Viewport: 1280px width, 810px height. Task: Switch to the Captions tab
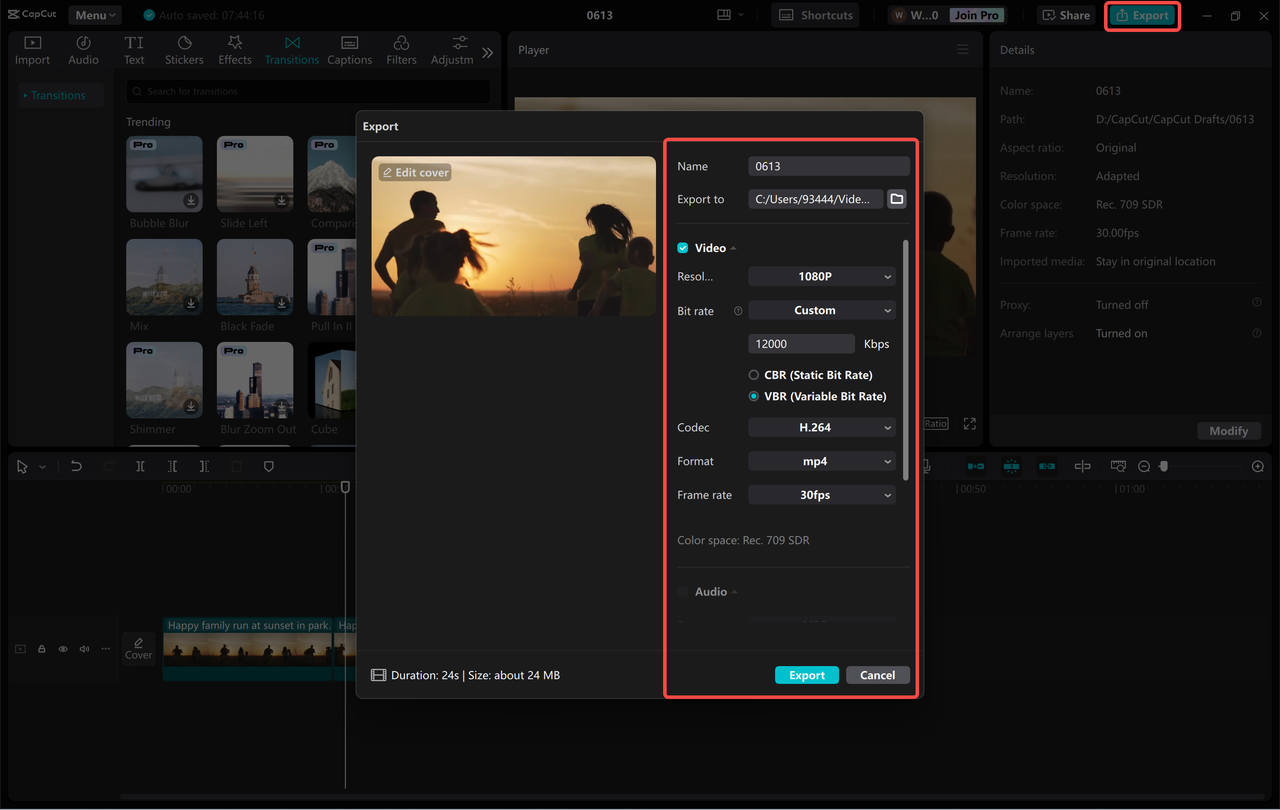pyautogui.click(x=349, y=51)
